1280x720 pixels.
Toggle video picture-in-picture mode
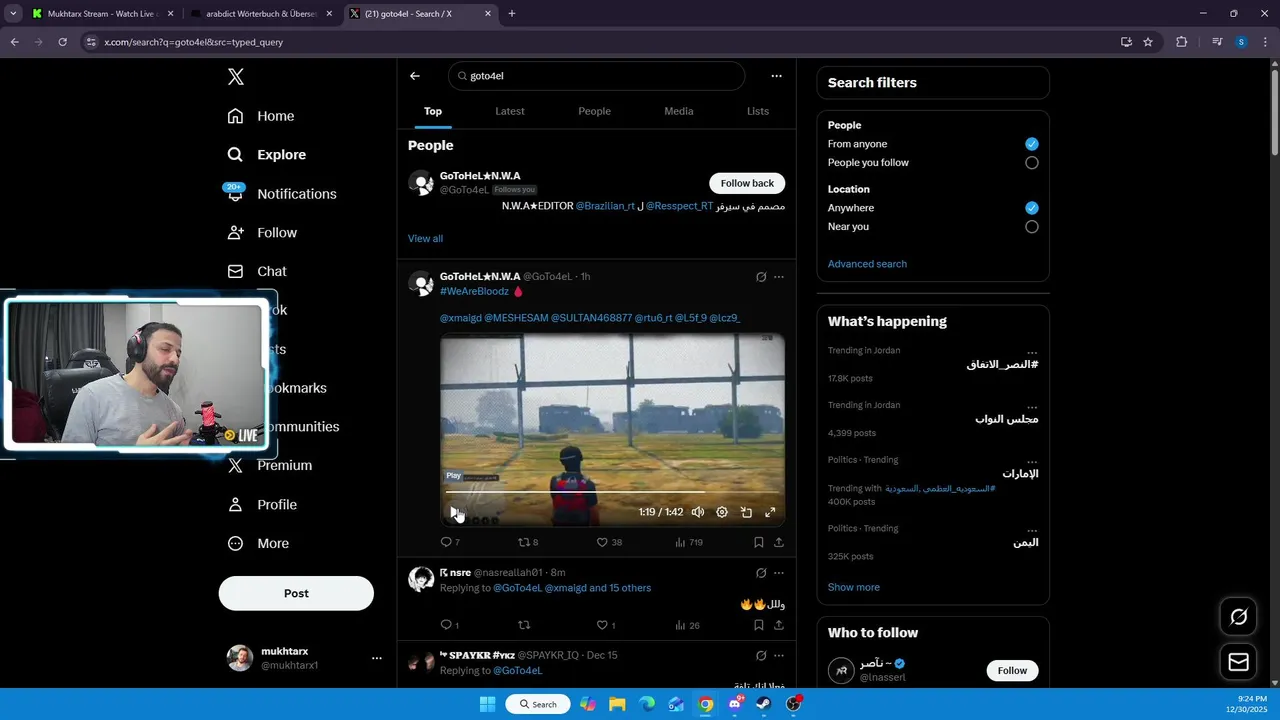click(x=746, y=512)
